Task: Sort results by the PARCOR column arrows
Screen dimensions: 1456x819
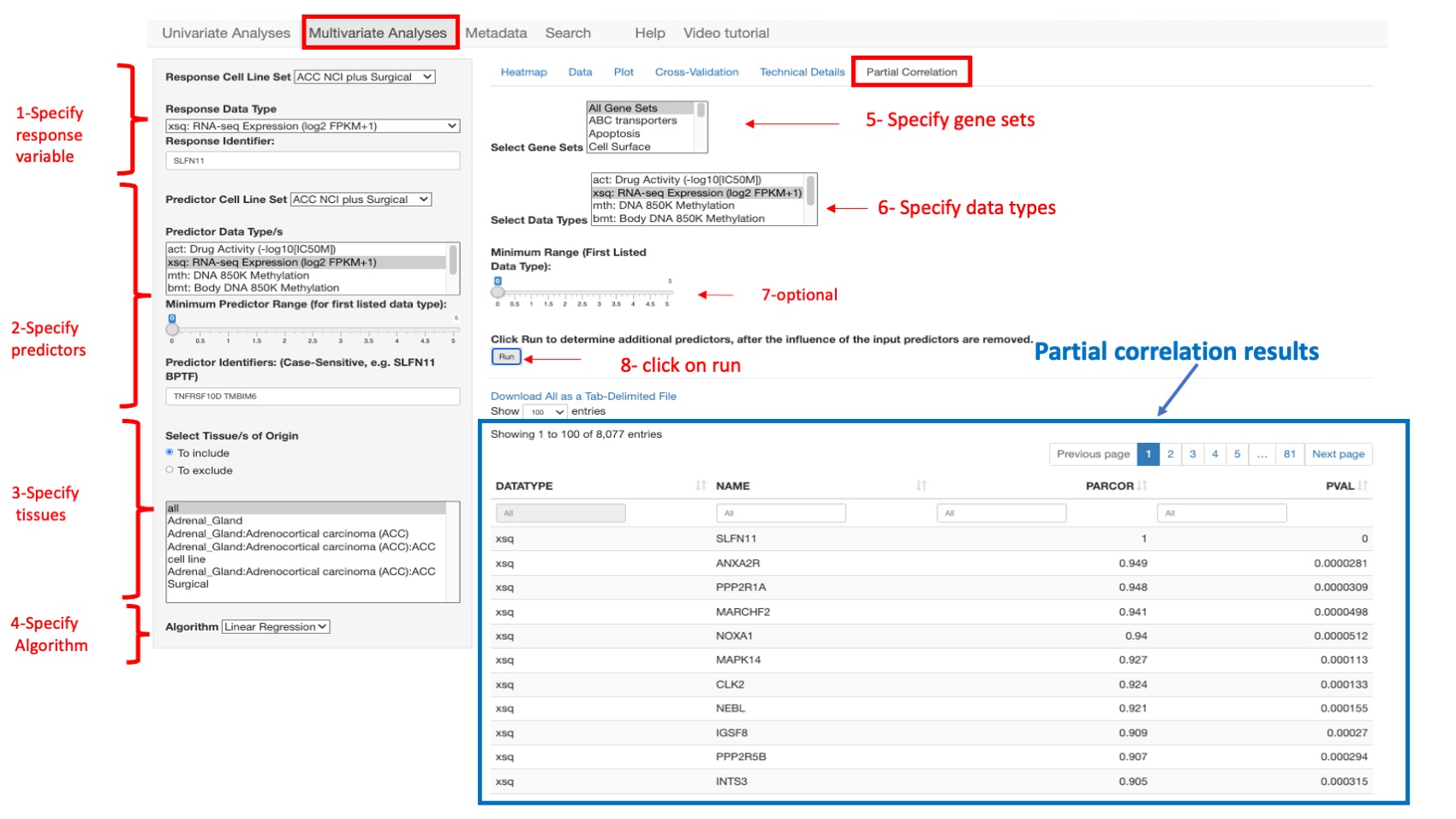Action: pos(1143,485)
